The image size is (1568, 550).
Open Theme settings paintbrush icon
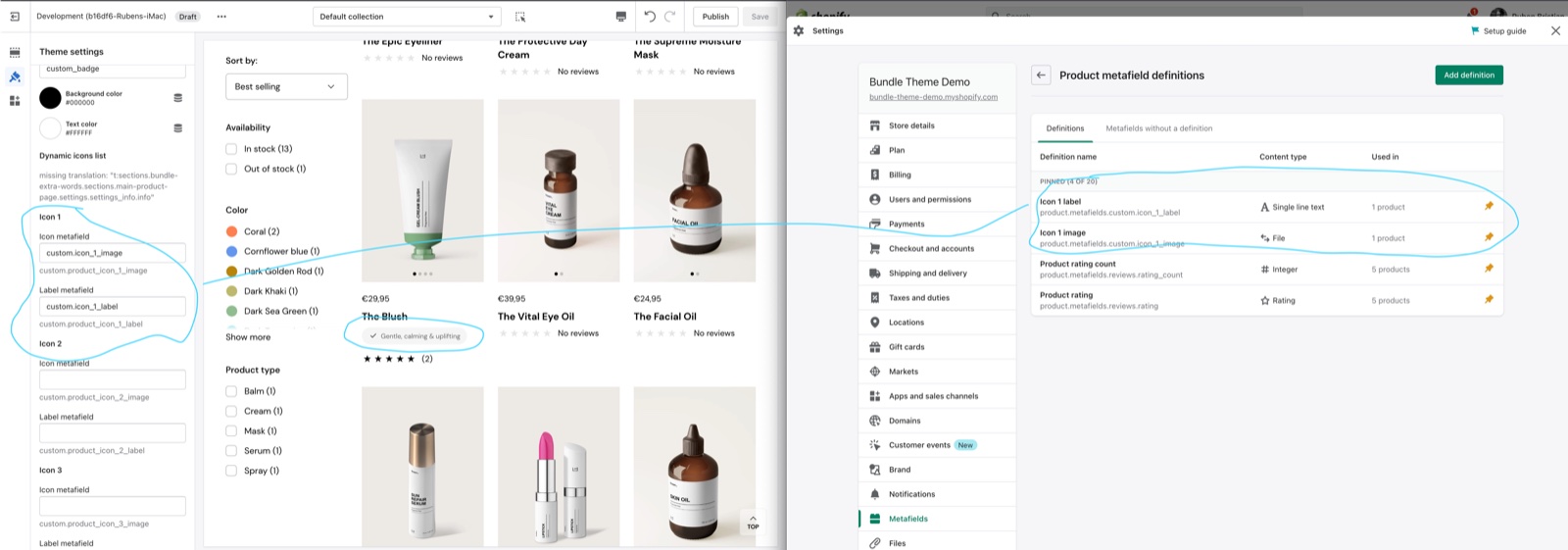[x=15, y=76]
